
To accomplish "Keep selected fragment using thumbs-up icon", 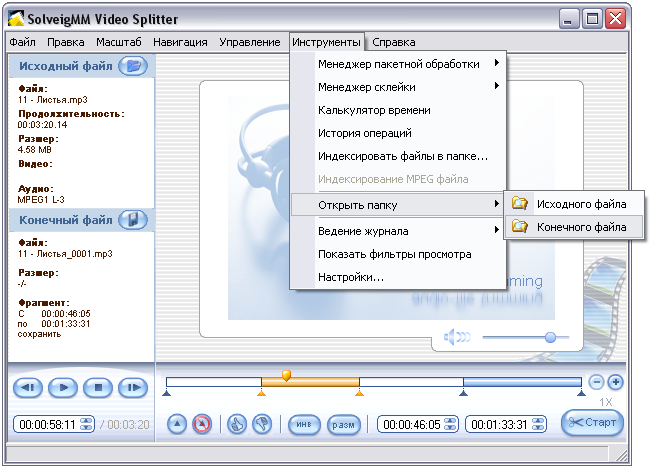I will point(237,424).
